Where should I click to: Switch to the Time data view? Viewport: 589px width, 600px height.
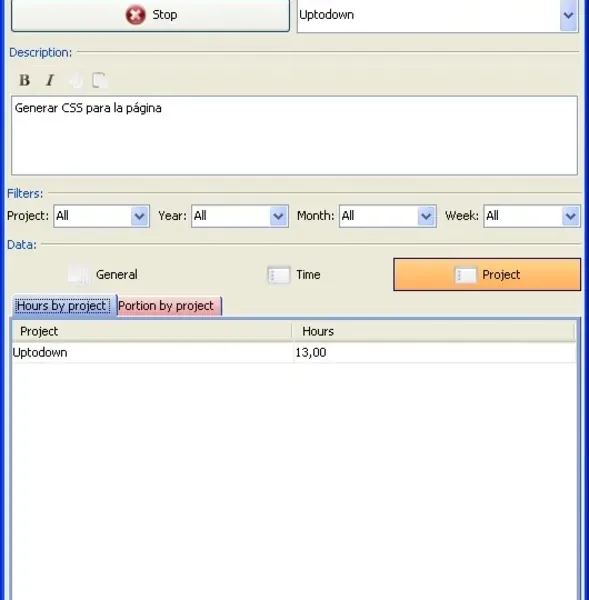click(294, 274)
